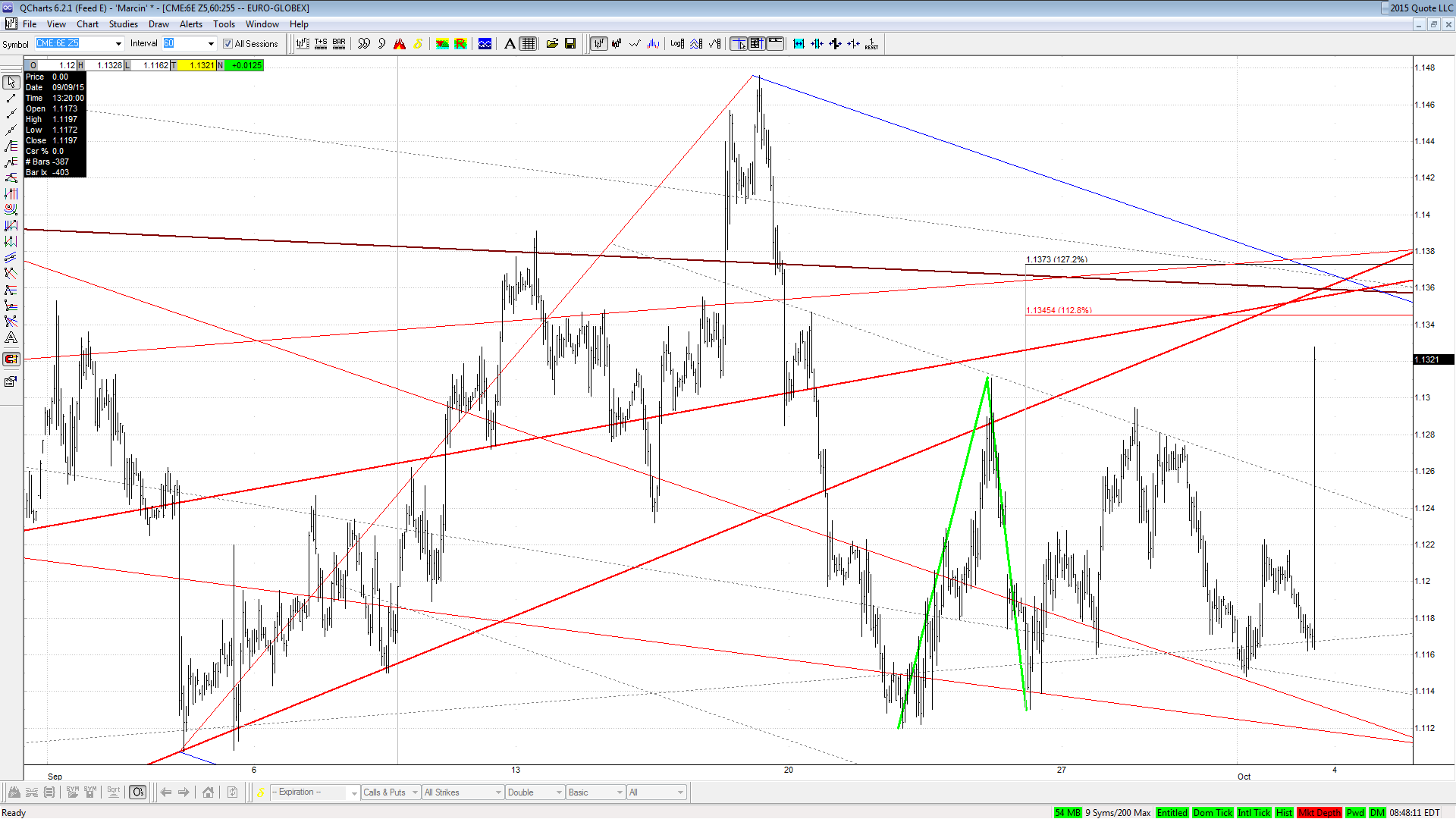The width and height of the screenshot is (1456, 819).
Task: Click the yellow delta icon in the top toolbar
Action: pos(418,44)
